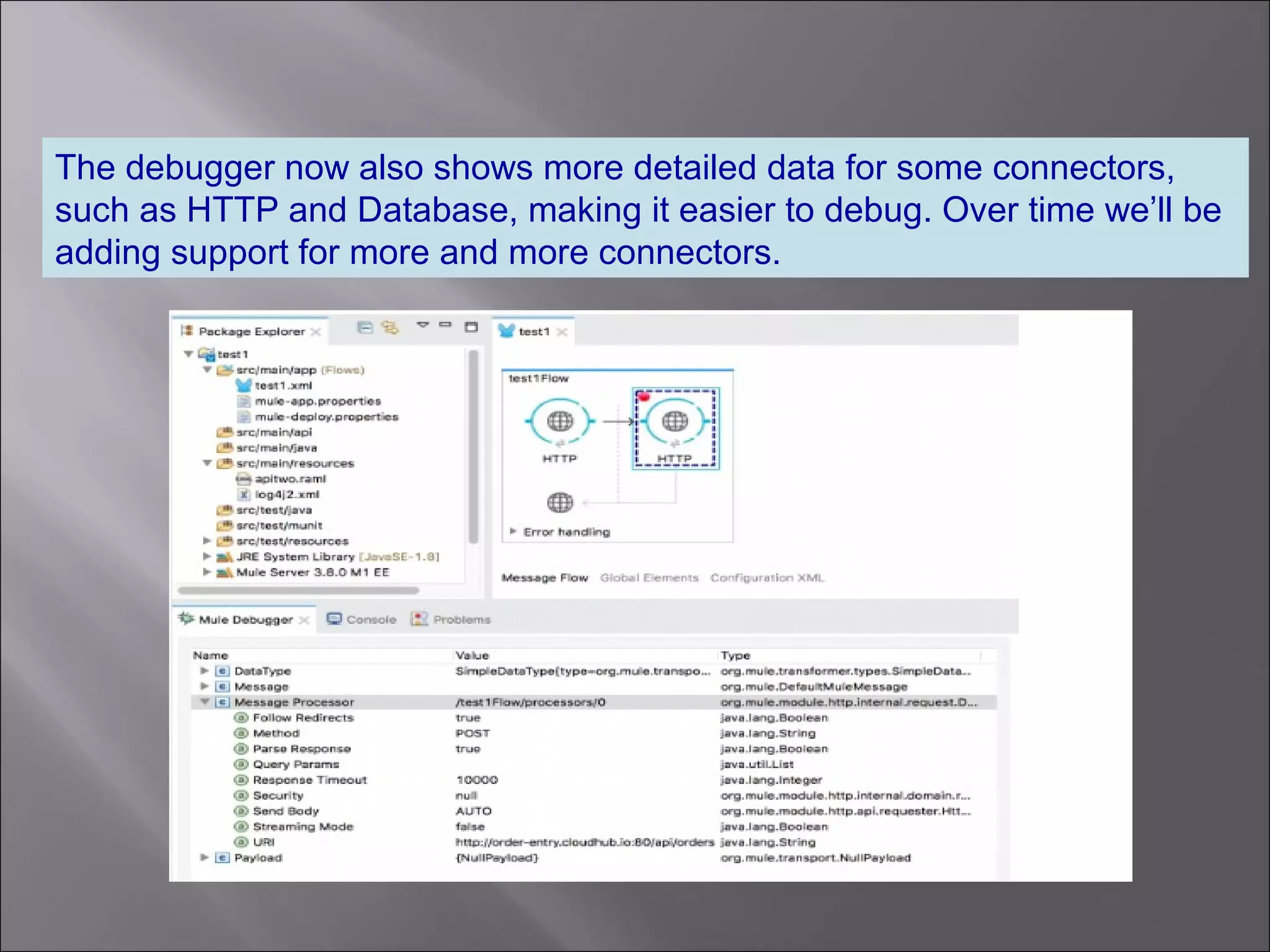
Task: Open the Console tab
Action: [362, 619]
